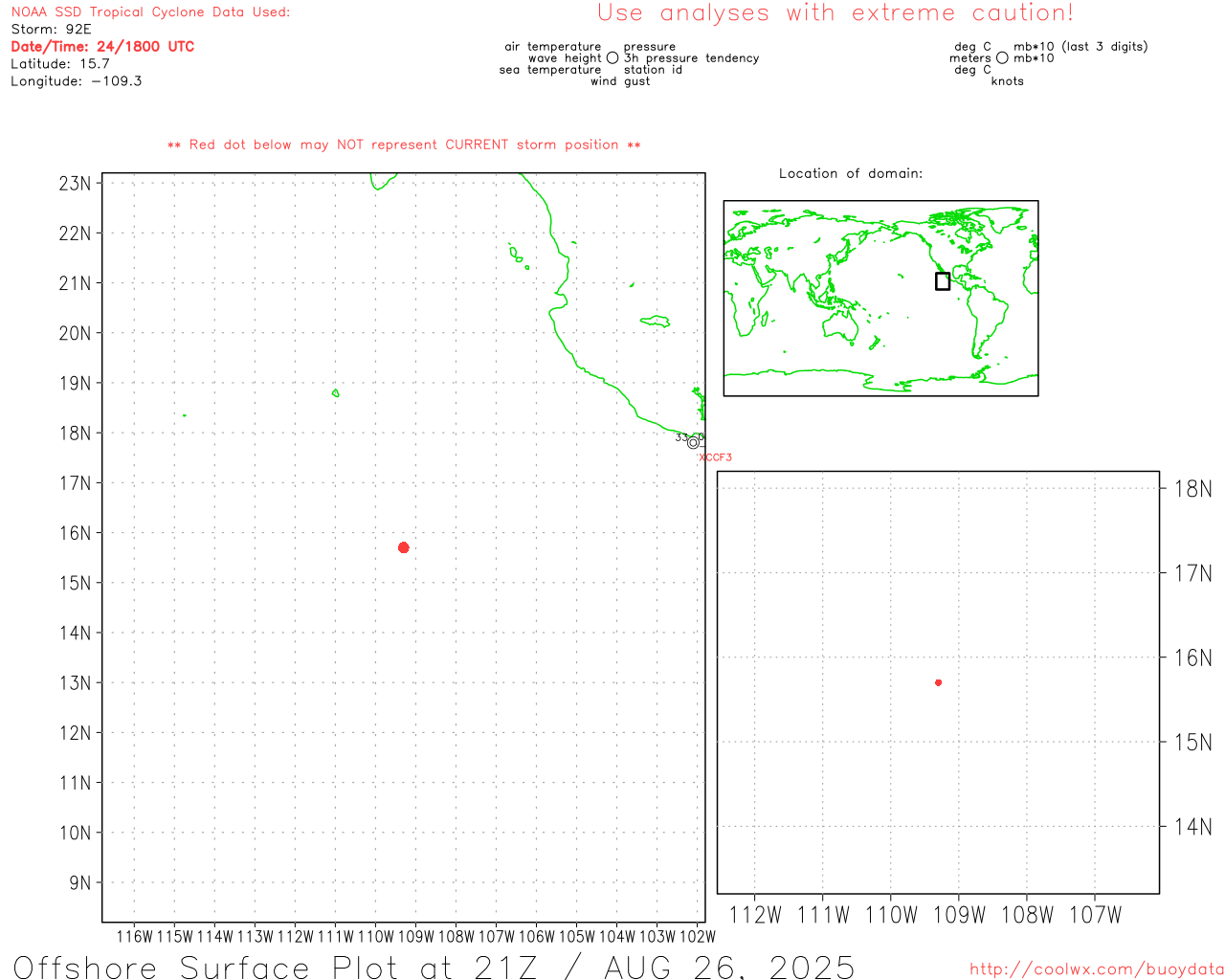
Task: Click '3h pressure tendency' legend label
Action: [691, 58]
